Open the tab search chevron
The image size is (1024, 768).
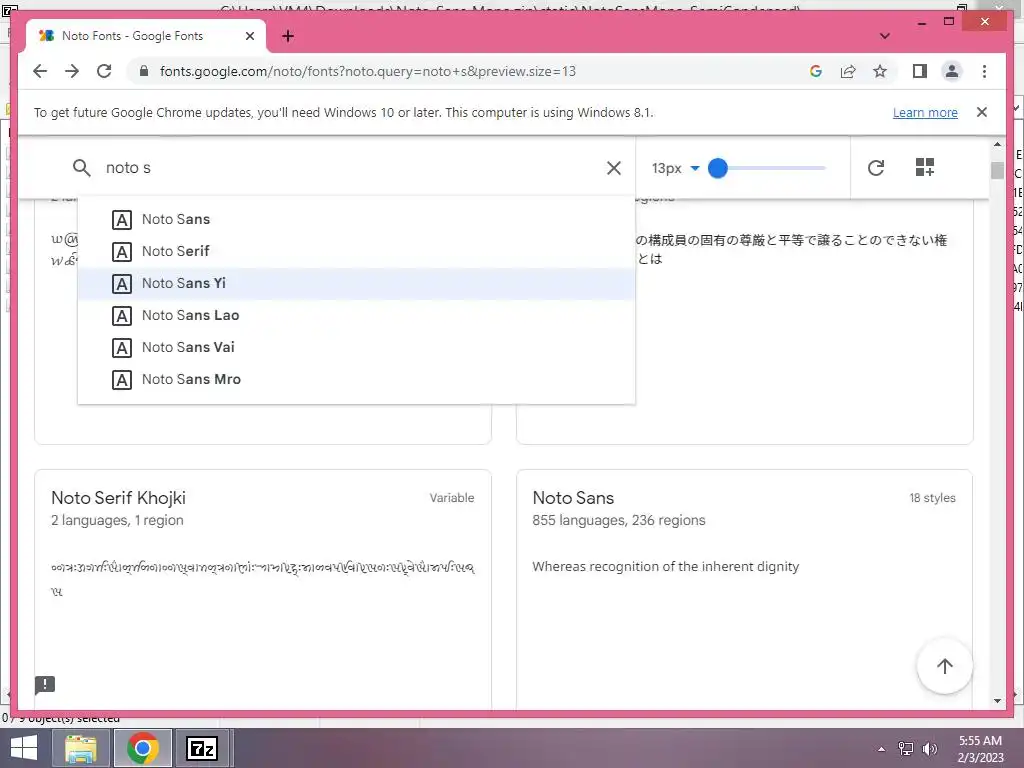(x=885, y=36)
